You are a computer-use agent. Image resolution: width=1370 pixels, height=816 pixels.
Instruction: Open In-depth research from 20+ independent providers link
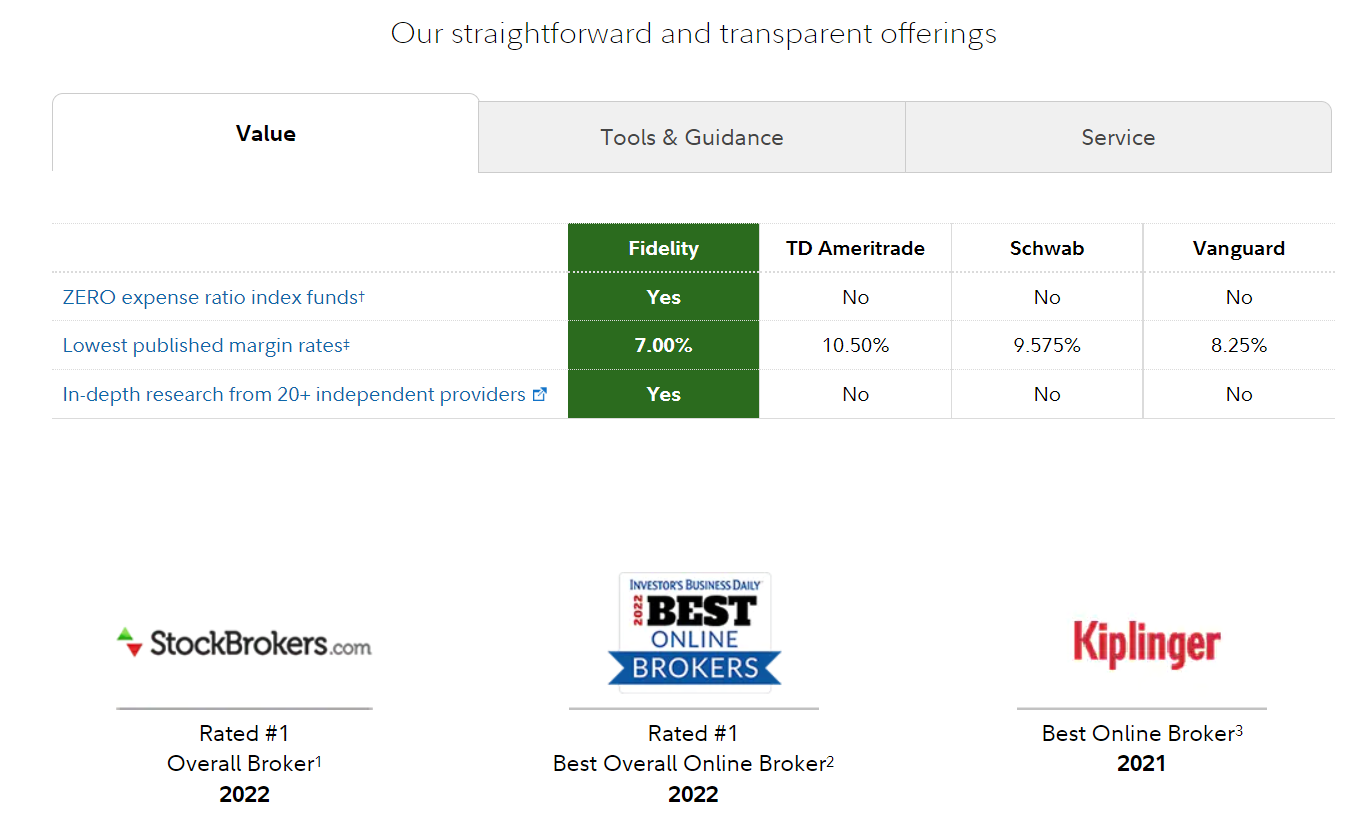coord(294,394)
